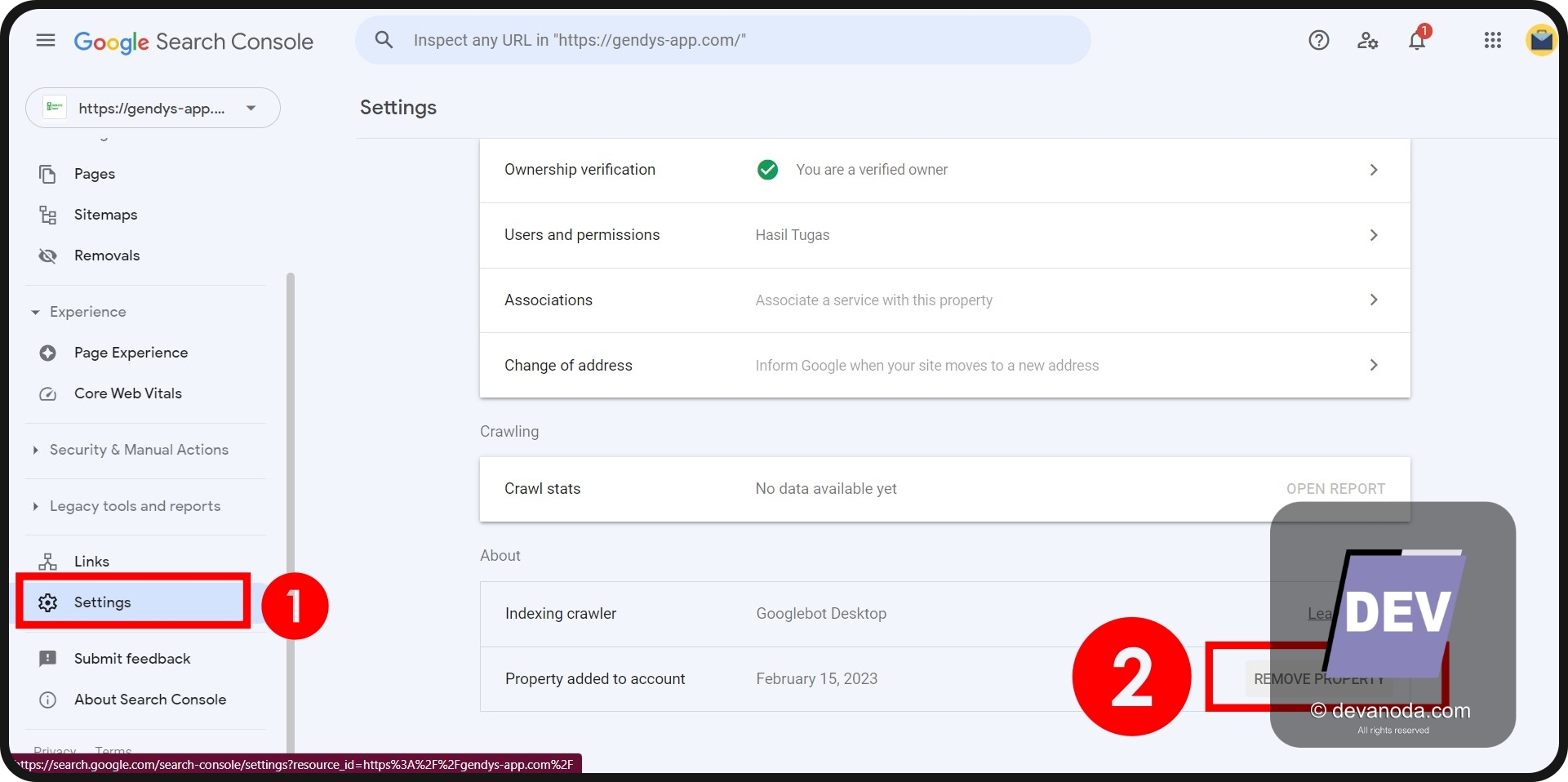
Task: Open Users and permissions row chevron
Action: (x=1374, y=235)
